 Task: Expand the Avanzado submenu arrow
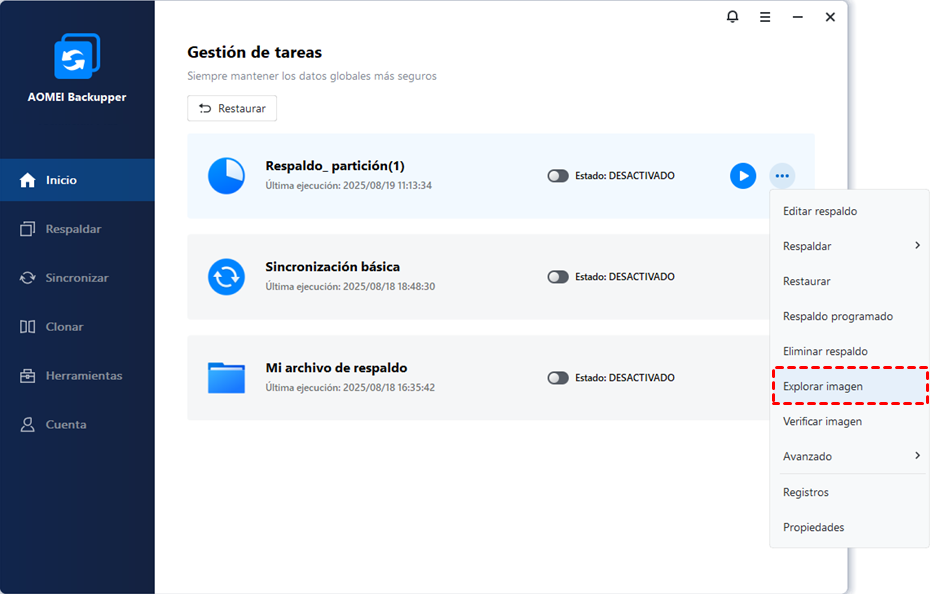click(x=917, y=455)
